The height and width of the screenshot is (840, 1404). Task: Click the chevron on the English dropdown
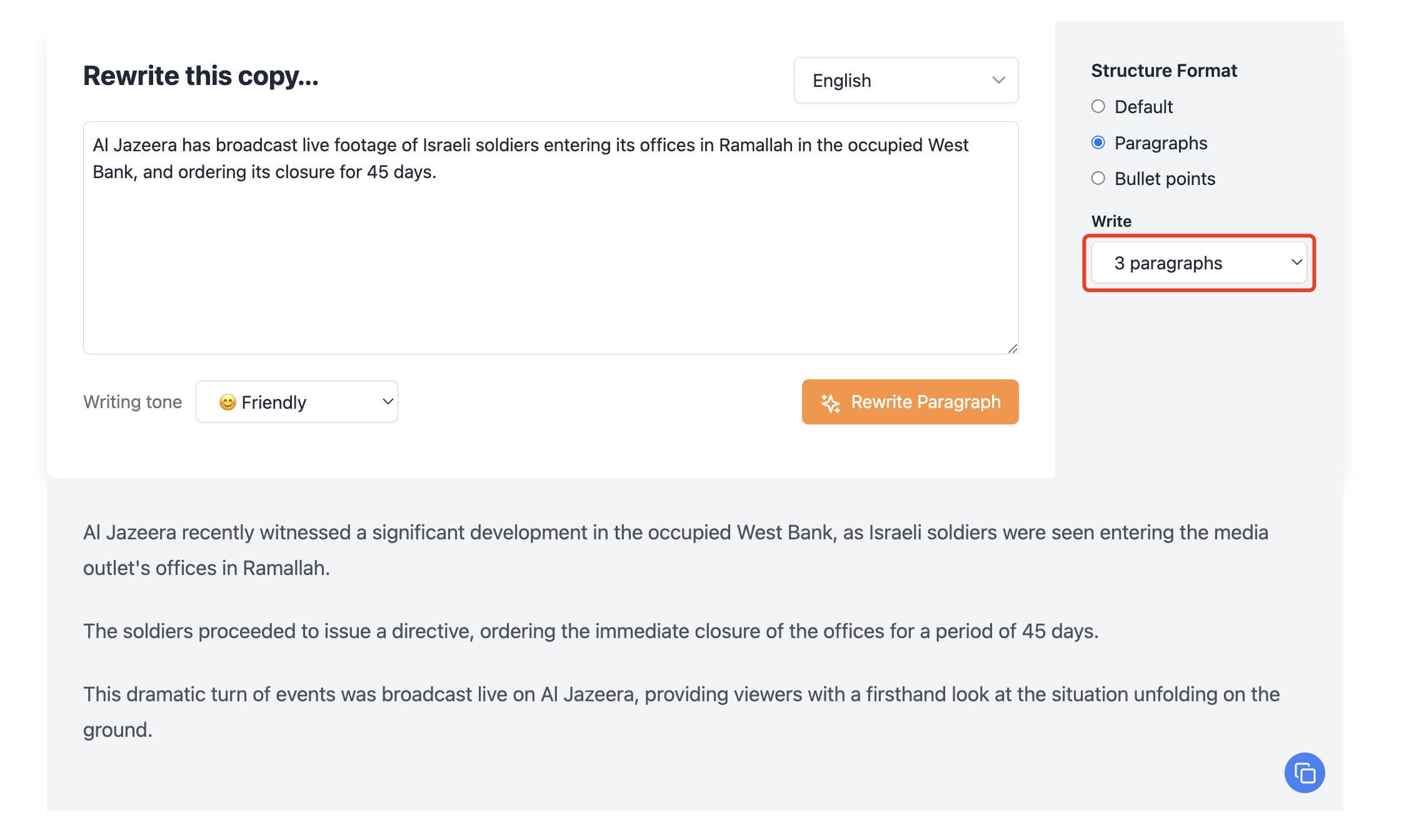(998, 80)
